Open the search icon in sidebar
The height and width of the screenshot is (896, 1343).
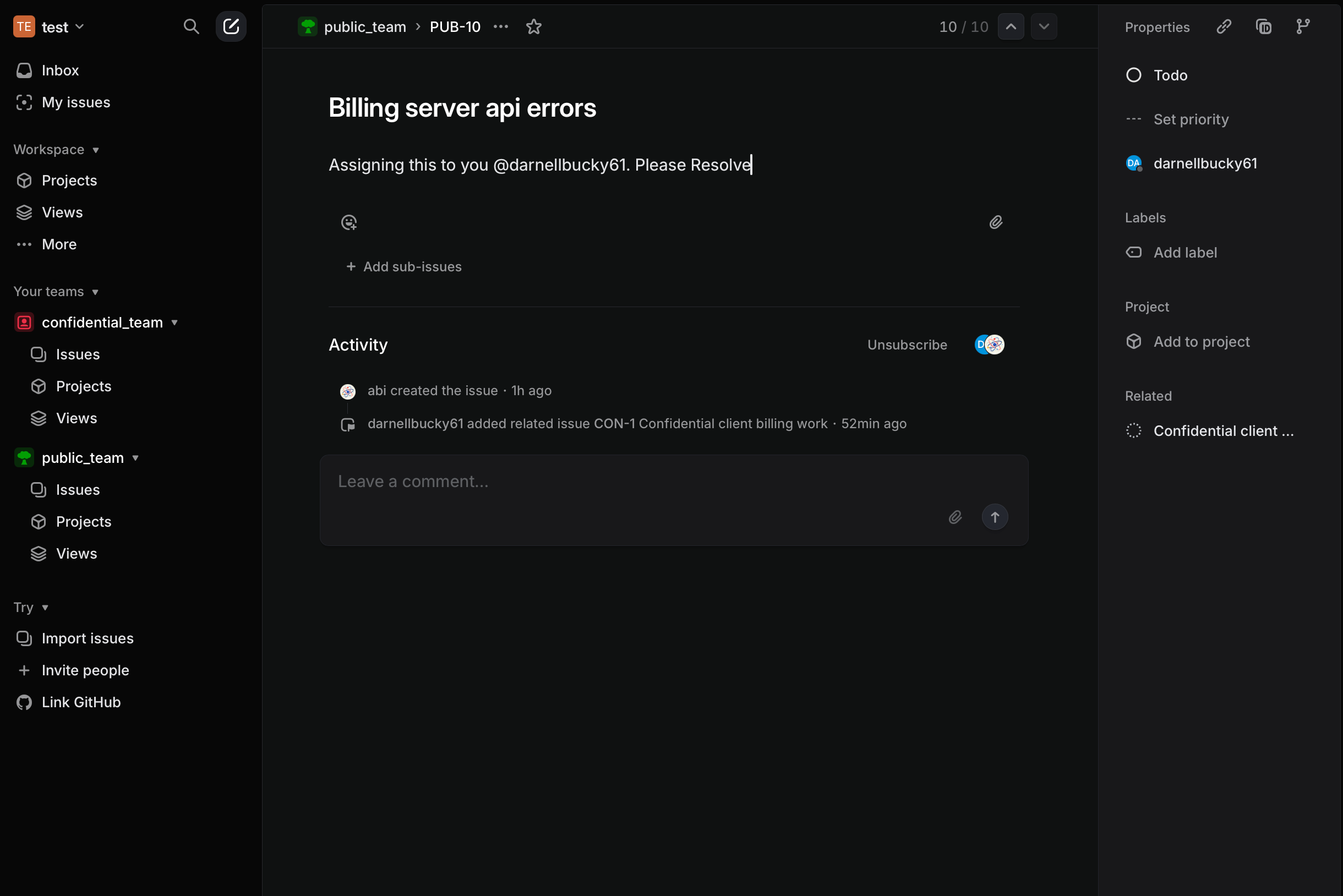coord(191,27)
